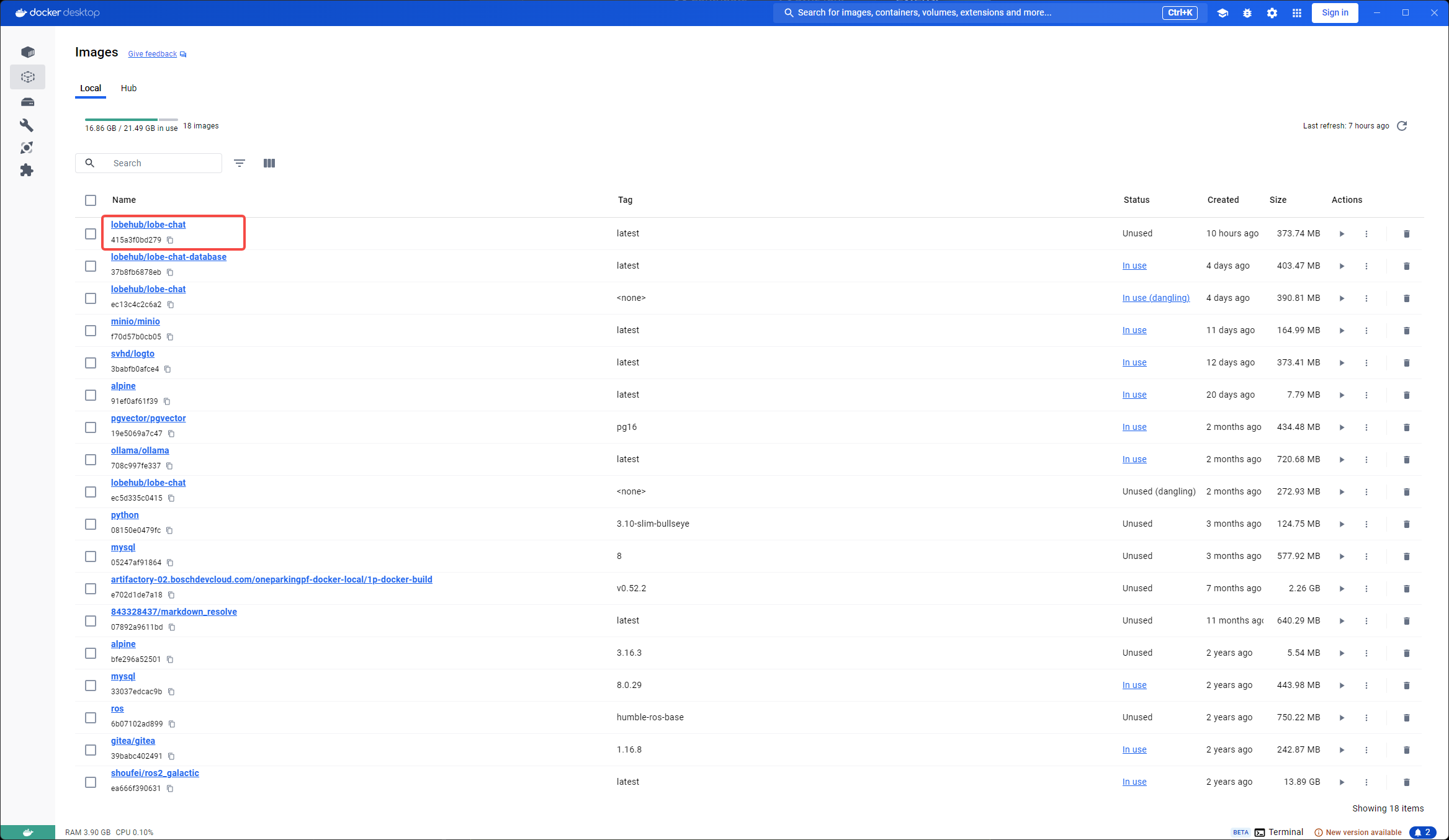Toggle the select-all images checkbox
Image resolution: width=1449 pixels, height=840 pixels.
(x=91, y=200)
